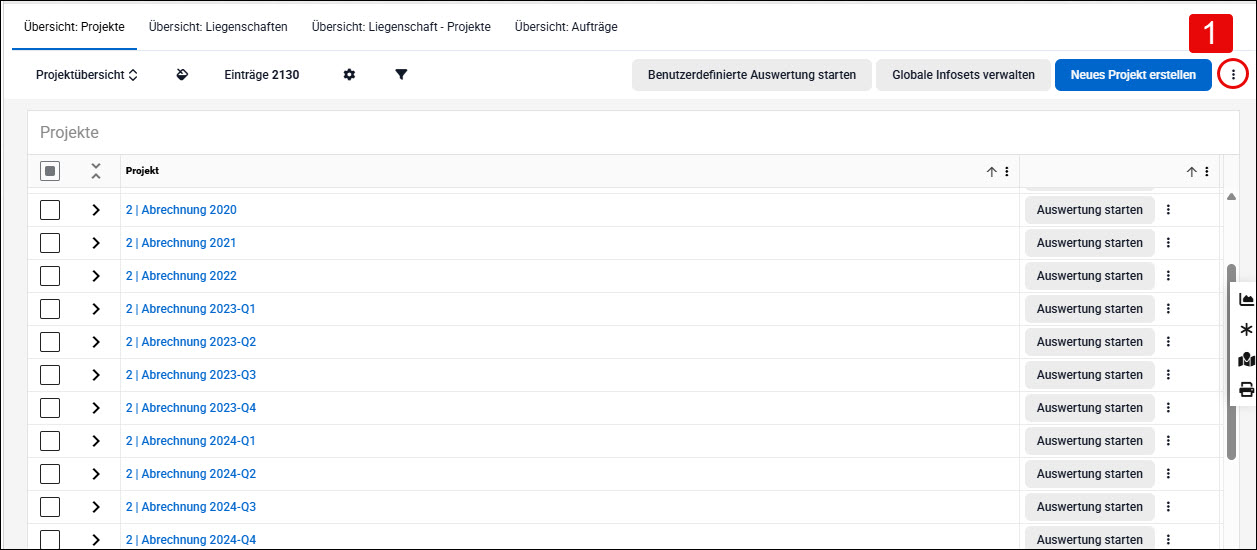The width and height of the screenshot is (1257, 550).
Task: Click Globale Infosets verwalten button
Action: (x=964, y=75)
